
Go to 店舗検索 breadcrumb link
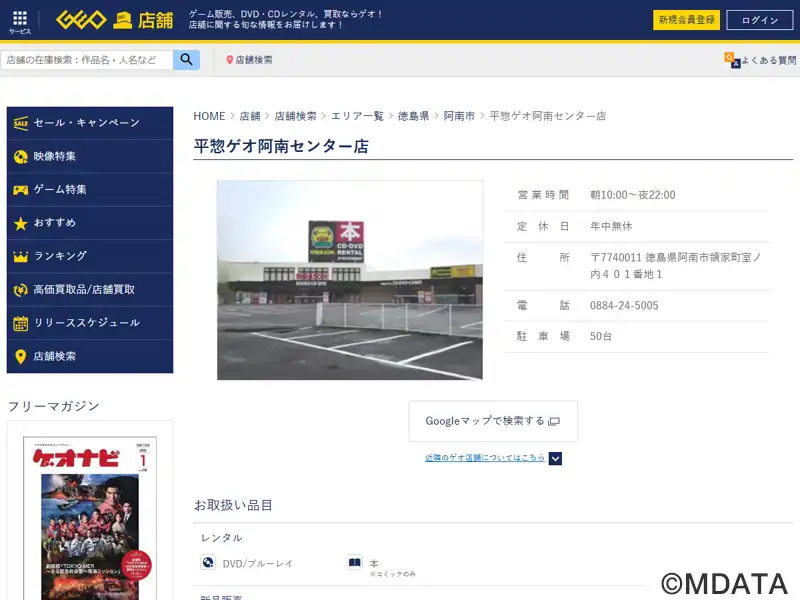click(295, 116)
